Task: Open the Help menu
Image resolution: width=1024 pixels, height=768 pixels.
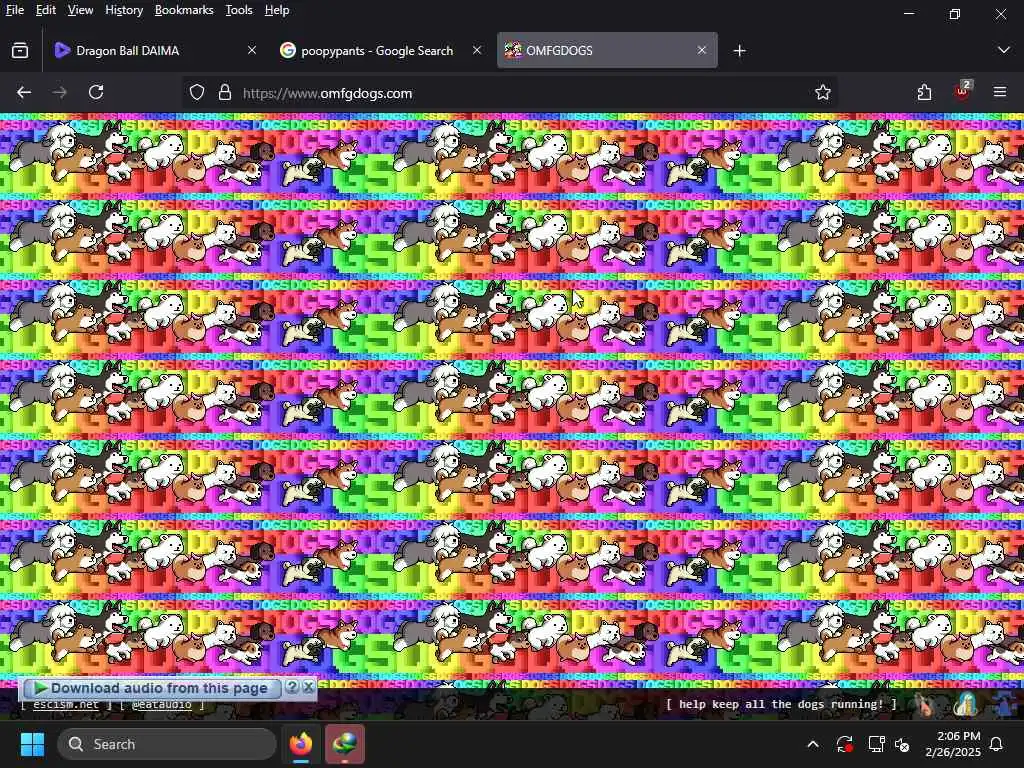Action: coord(277,10)
